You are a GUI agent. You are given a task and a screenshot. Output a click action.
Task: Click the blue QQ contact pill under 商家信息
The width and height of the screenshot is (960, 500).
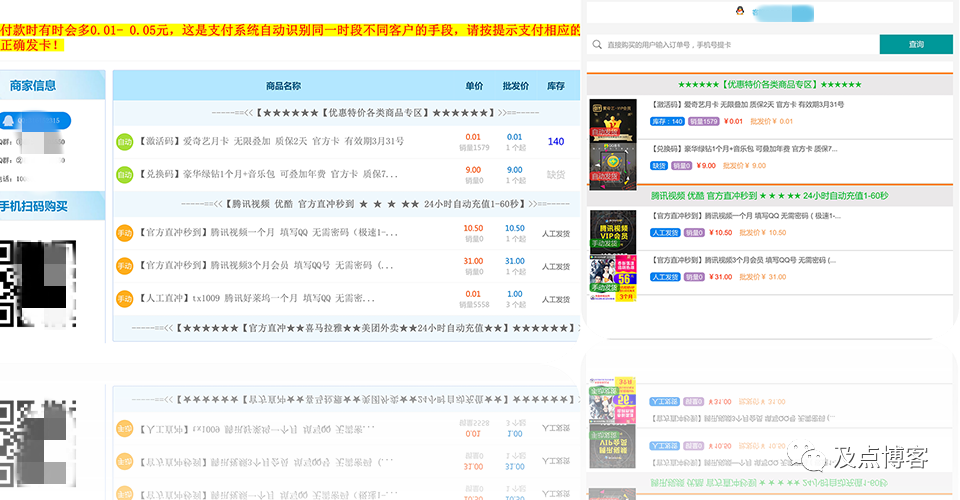[36, 121]
